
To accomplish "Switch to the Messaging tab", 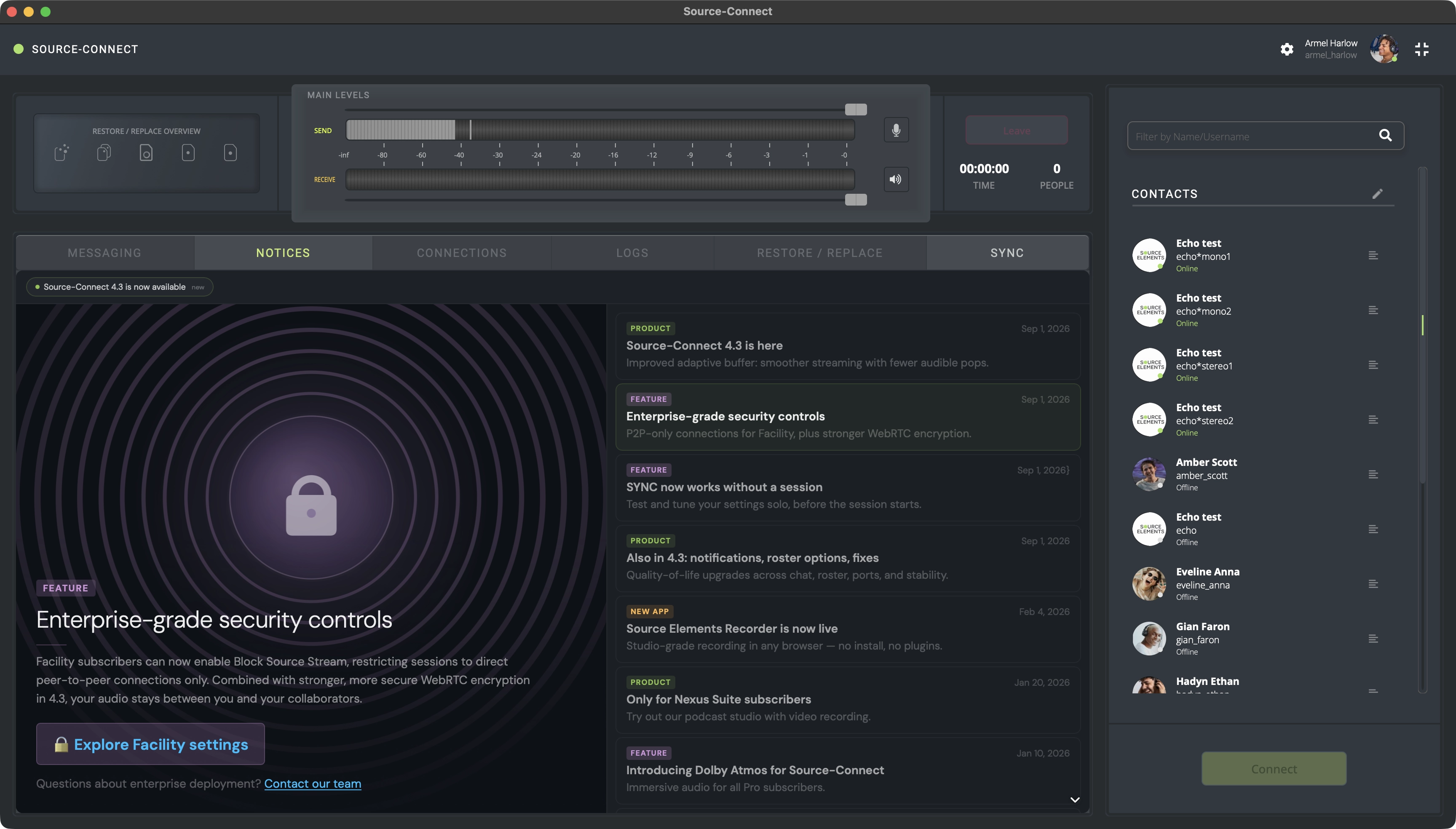I will pyautogui.click(x=105, y=253).
